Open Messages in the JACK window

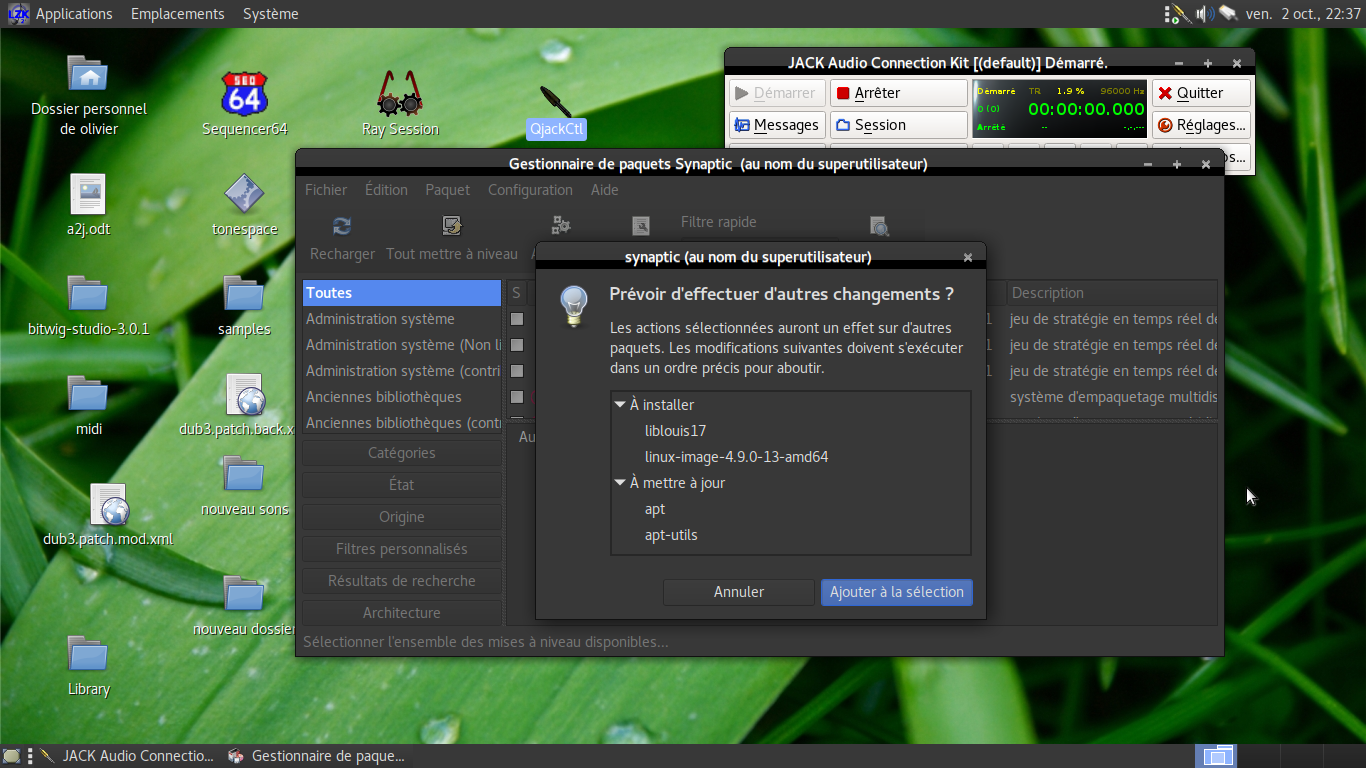tap(777, 125)
